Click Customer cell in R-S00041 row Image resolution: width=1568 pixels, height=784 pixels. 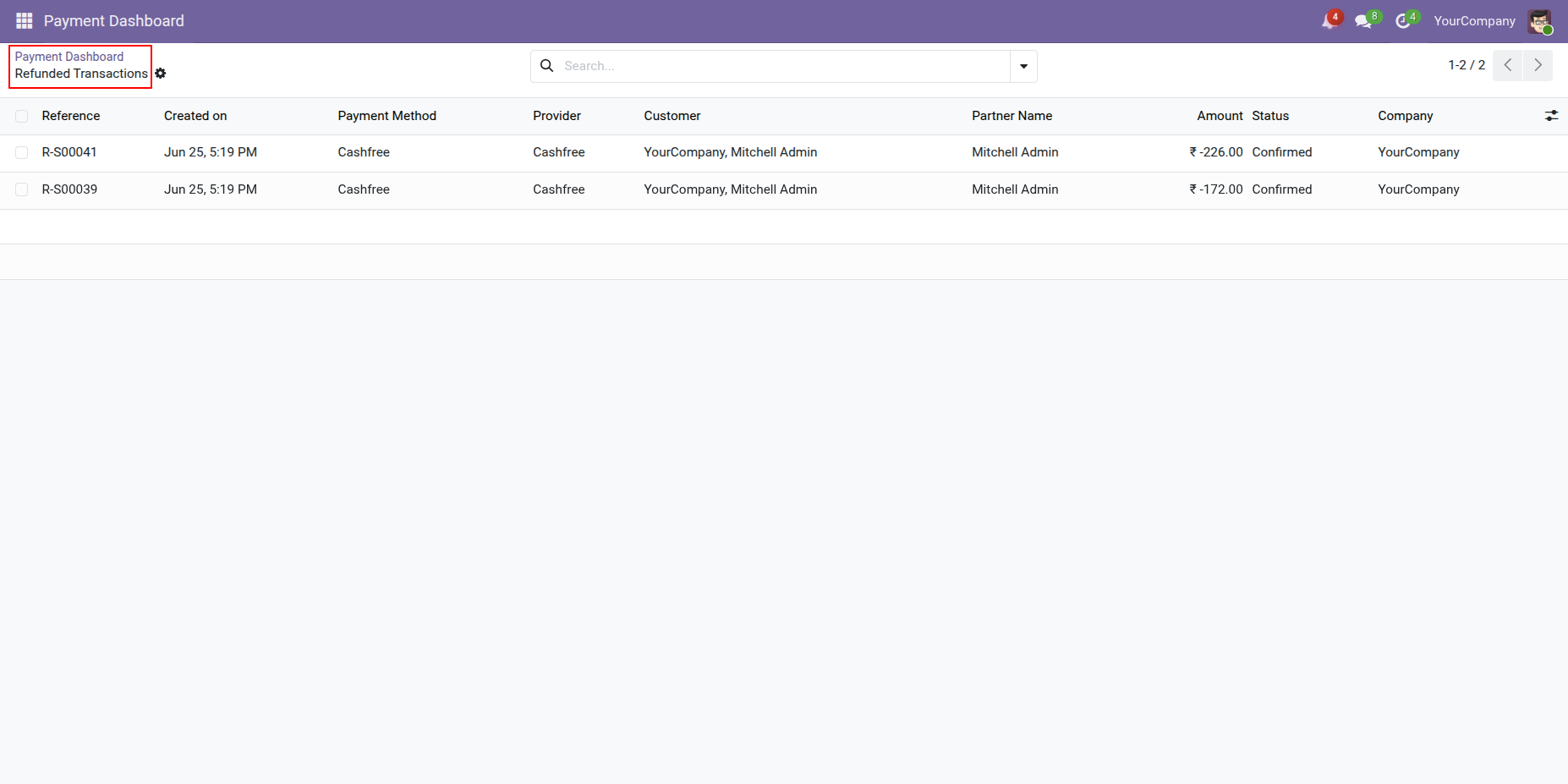click(731, 152)
